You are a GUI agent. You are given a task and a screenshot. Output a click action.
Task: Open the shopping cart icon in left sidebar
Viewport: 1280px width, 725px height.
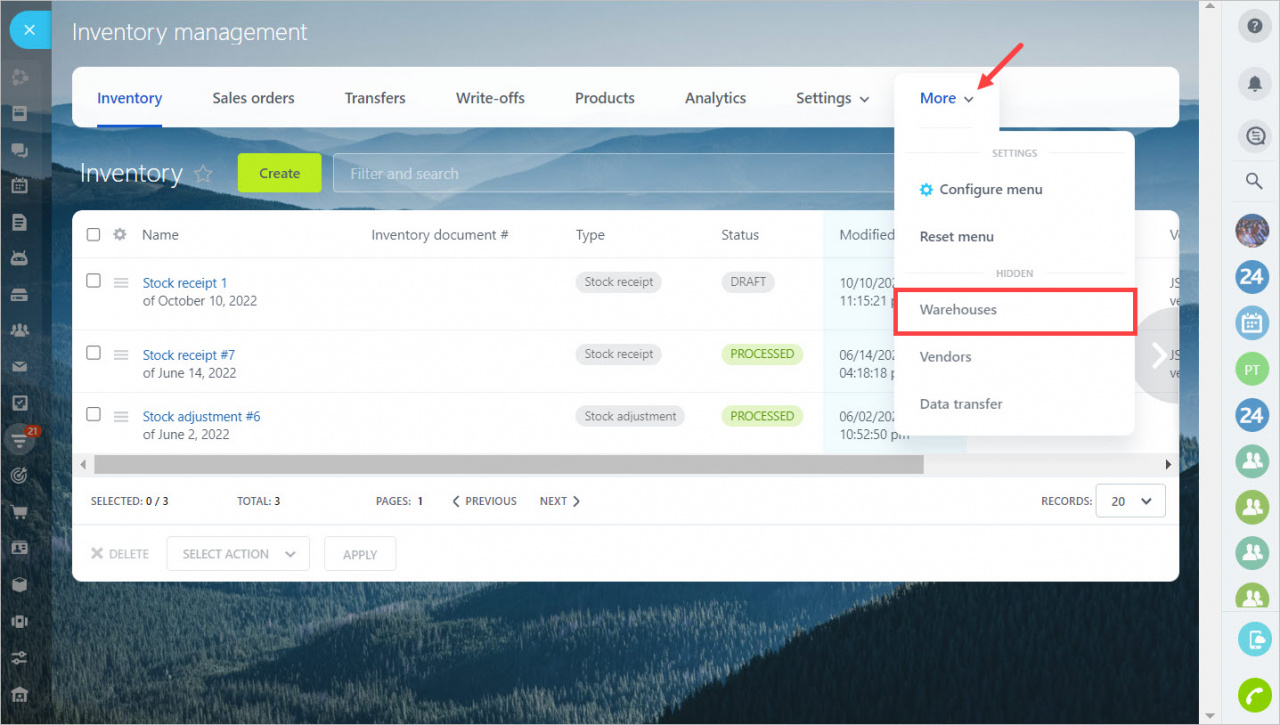19,512
